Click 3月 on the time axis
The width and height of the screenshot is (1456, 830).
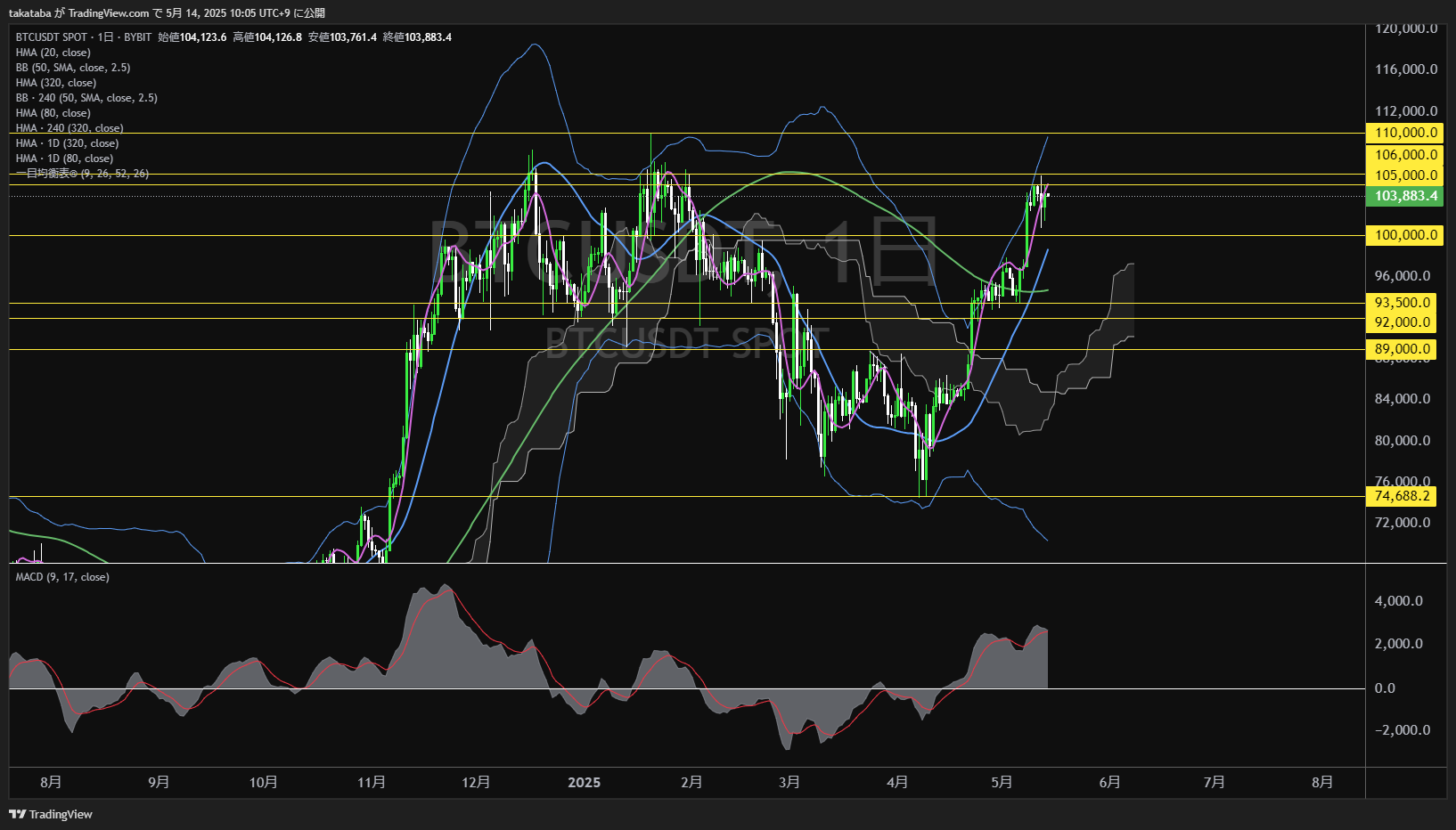coord(789,782)
